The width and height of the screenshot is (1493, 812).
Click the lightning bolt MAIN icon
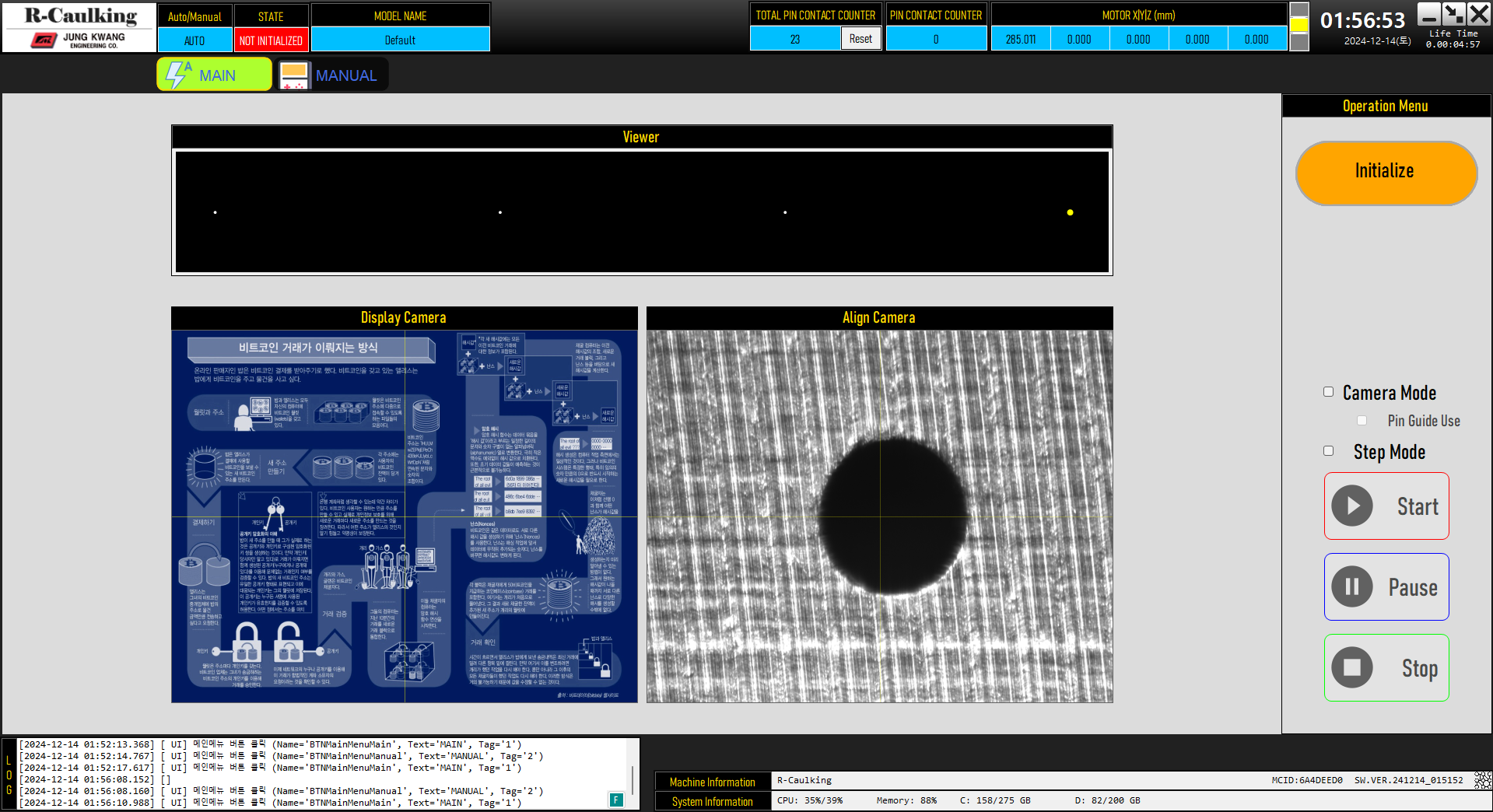(177, 75)
